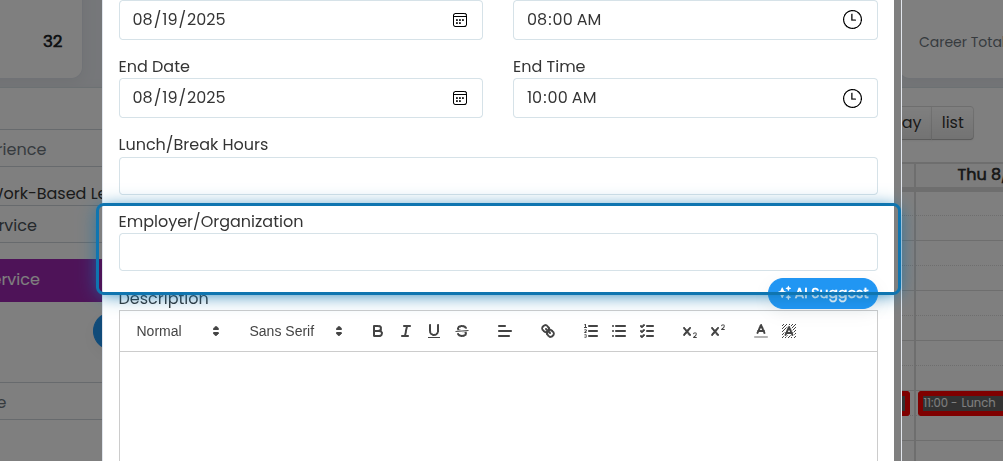Toggle strikethrough formatting button

[x=462, y=331]
